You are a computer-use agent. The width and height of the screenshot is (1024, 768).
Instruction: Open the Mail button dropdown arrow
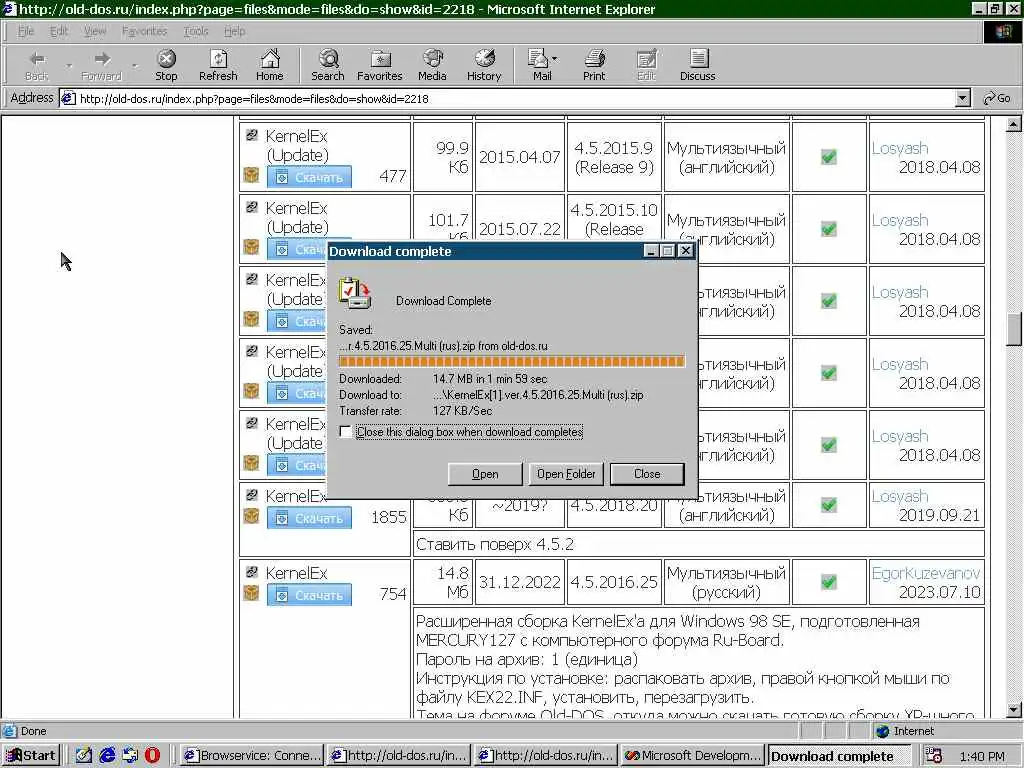point(554,59)
